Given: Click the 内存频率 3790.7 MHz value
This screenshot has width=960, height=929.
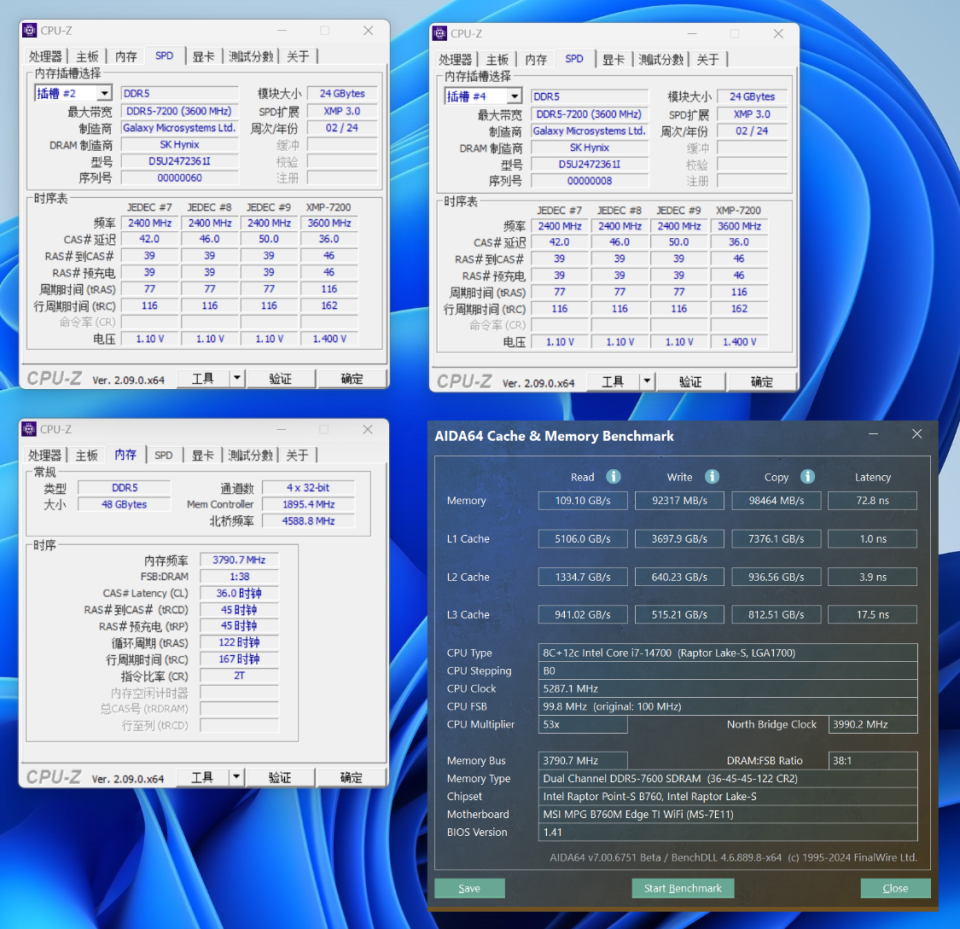Looking at the screenshot, I should [239, 560].
